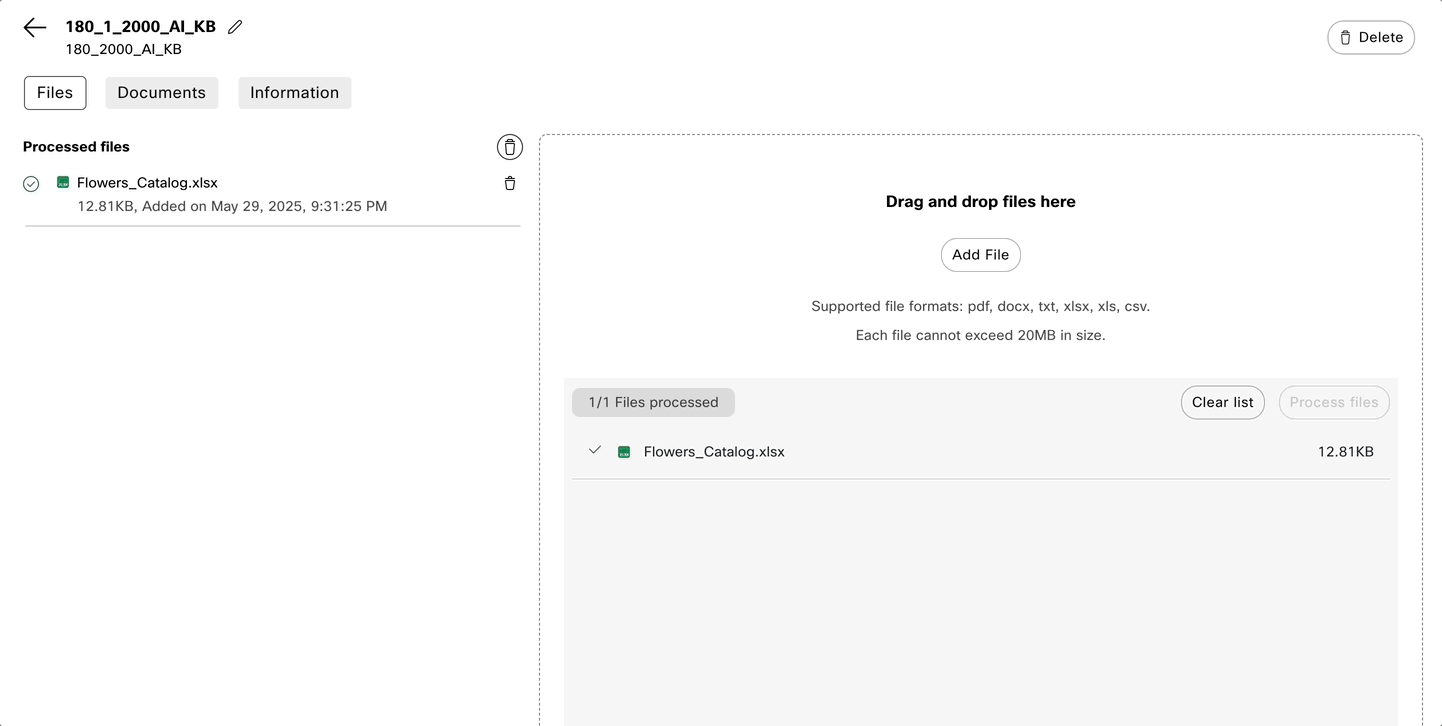Click the green xlsx icon in Processed files
Image resolution: width=1442 pixels, height=726 pixels.
tap(63, 183)
